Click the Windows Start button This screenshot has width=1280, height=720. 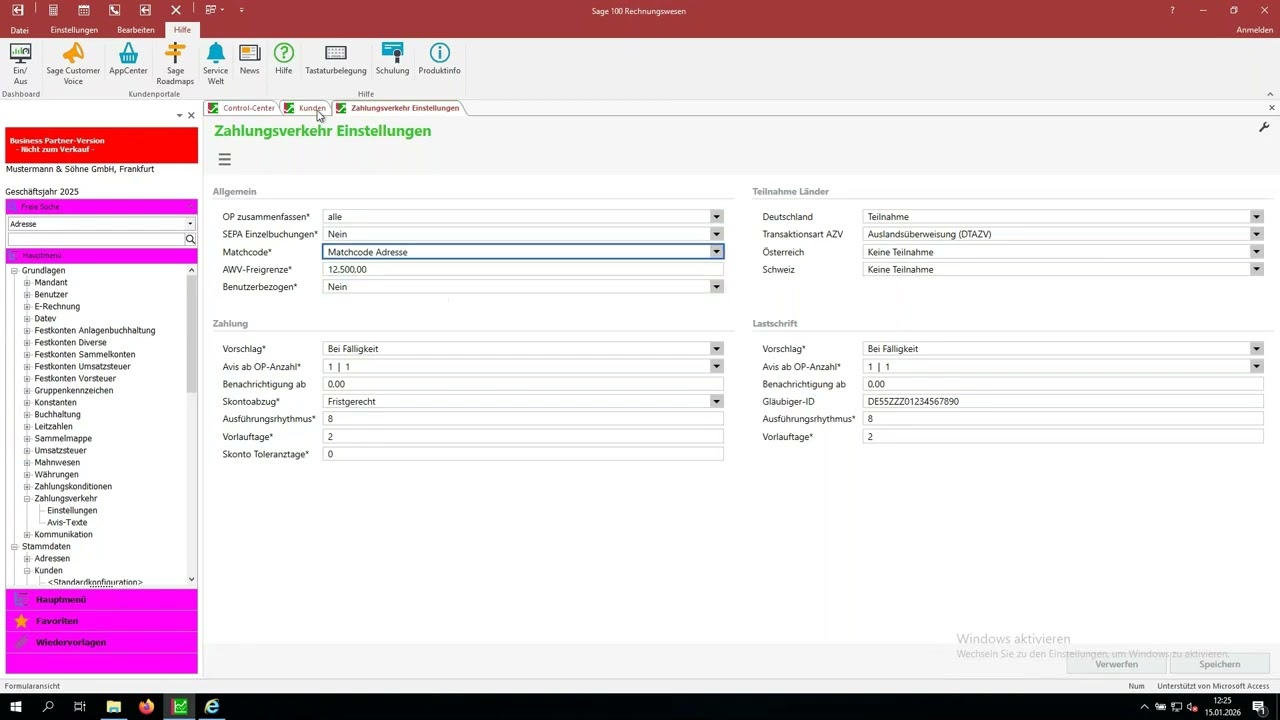[x=16, y=706]
